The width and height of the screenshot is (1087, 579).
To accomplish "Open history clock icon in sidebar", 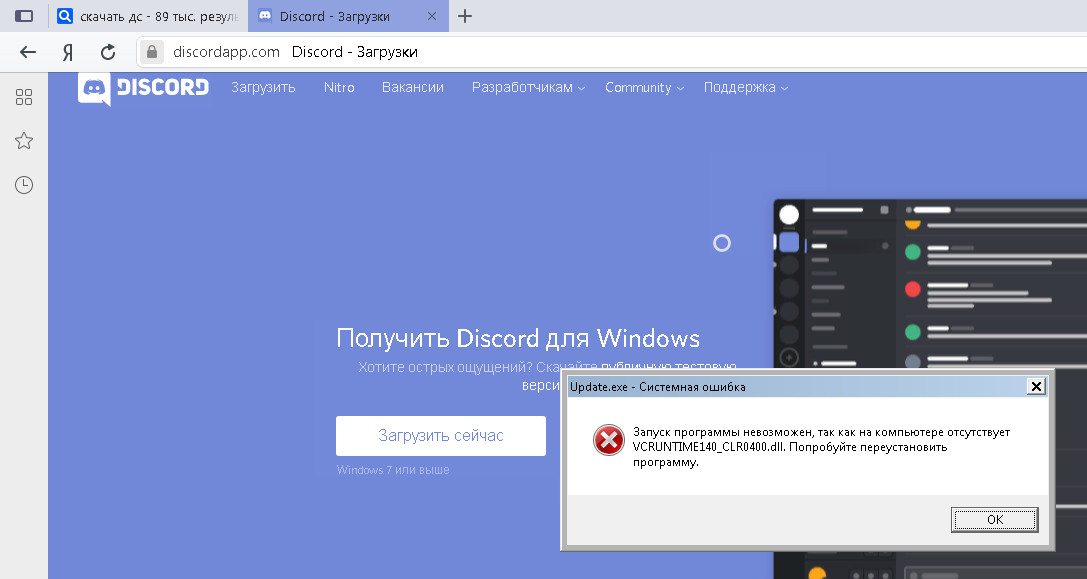I will [x=24, y=185].
